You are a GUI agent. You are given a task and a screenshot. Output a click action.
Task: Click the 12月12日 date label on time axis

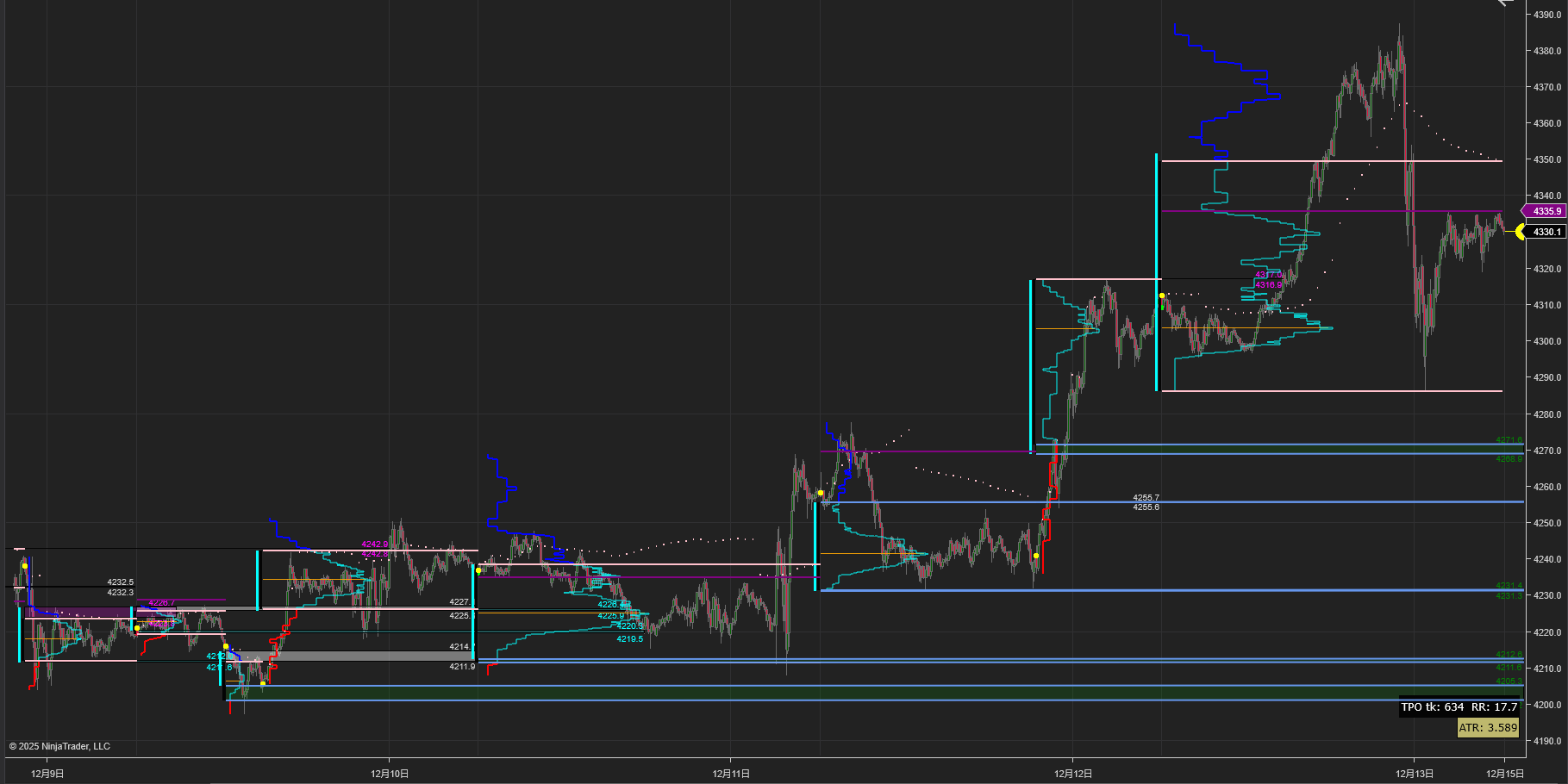click(1072, 774)
